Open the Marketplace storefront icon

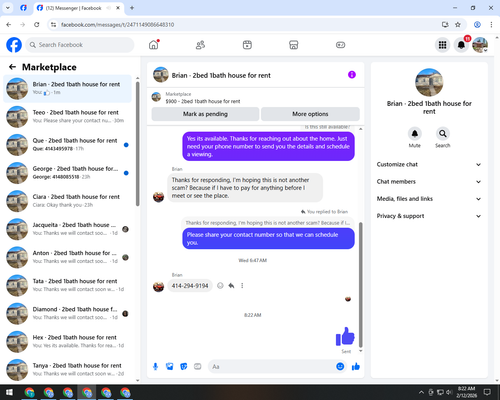(294, 45)
